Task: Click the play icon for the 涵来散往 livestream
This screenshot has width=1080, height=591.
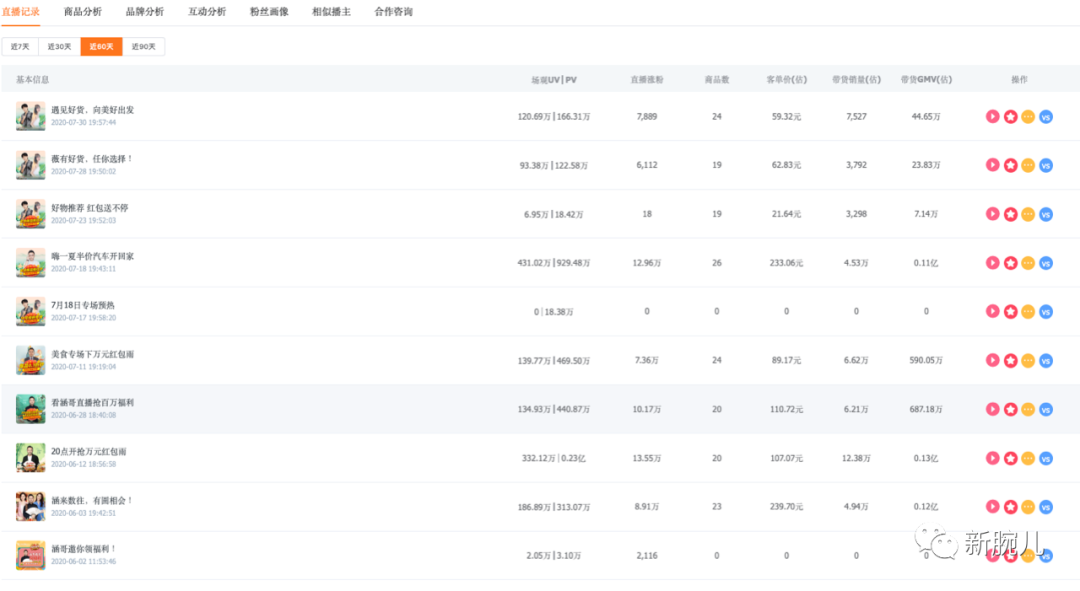Action: 993,507
